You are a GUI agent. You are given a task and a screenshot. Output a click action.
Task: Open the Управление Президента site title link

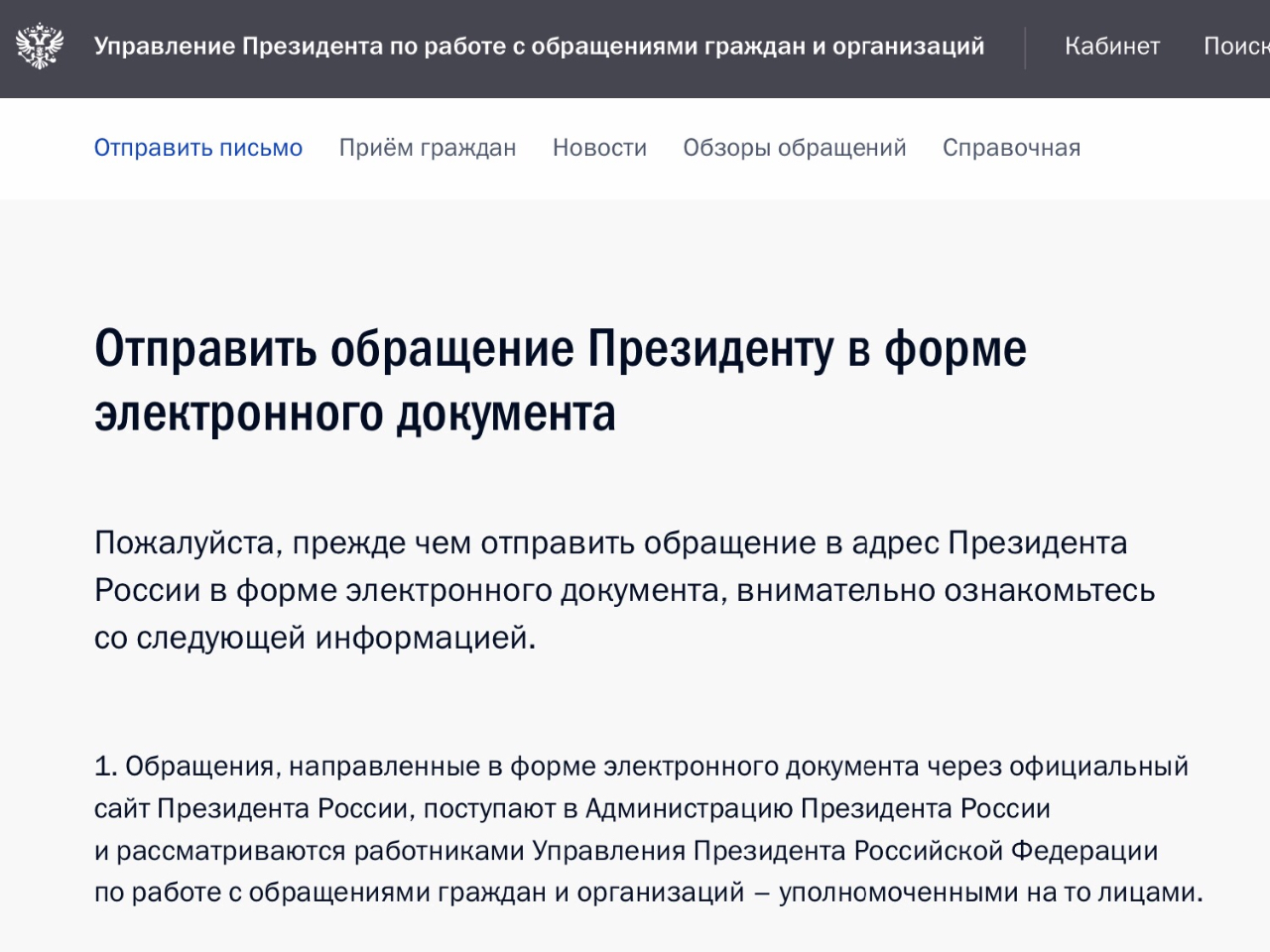pos(539,47)
